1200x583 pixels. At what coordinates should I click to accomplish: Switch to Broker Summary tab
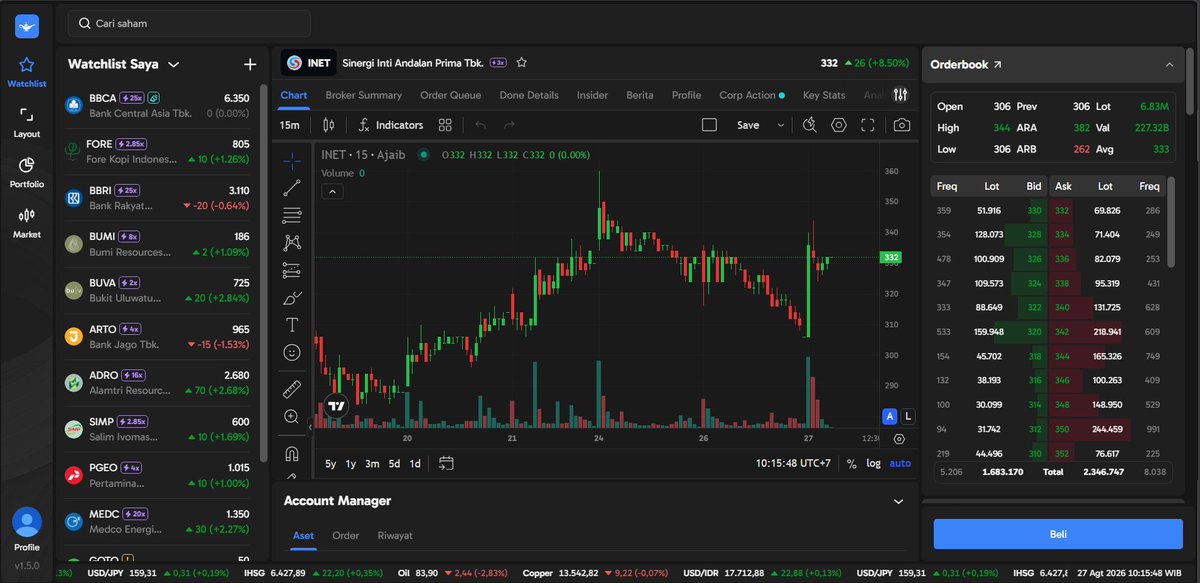(x=363, y=95)
